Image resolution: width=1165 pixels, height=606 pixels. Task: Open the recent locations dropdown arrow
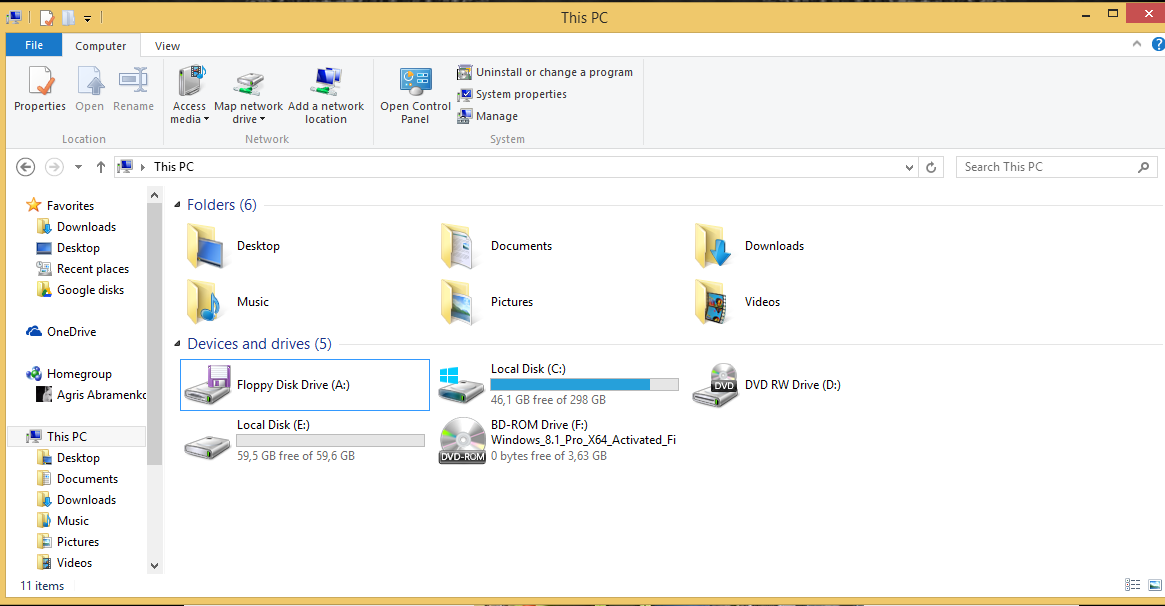coord(78,167)
